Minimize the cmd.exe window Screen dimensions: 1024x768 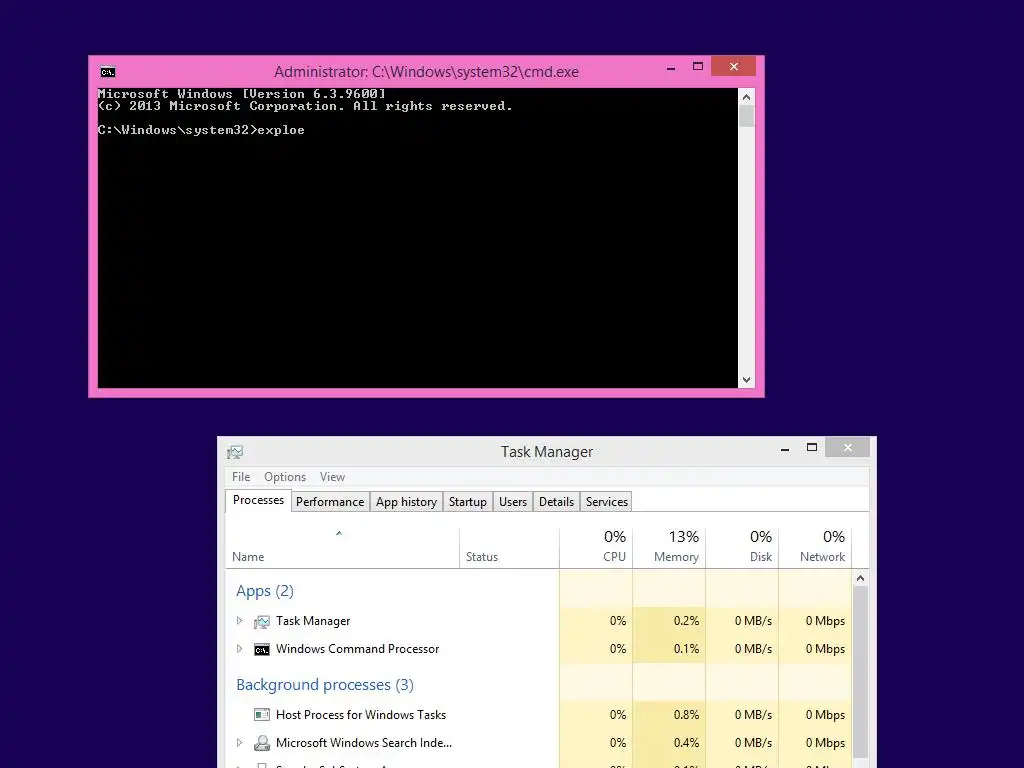(671, 67)
